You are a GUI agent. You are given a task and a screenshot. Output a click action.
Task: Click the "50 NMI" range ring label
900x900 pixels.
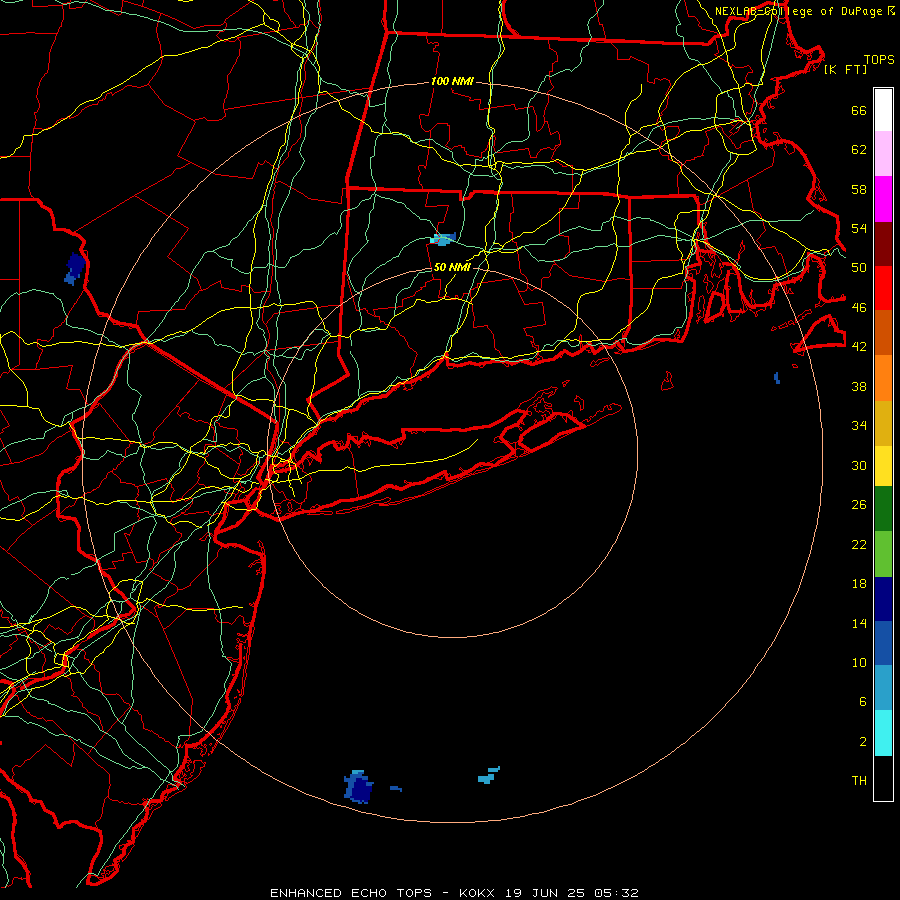pos(452,267)
